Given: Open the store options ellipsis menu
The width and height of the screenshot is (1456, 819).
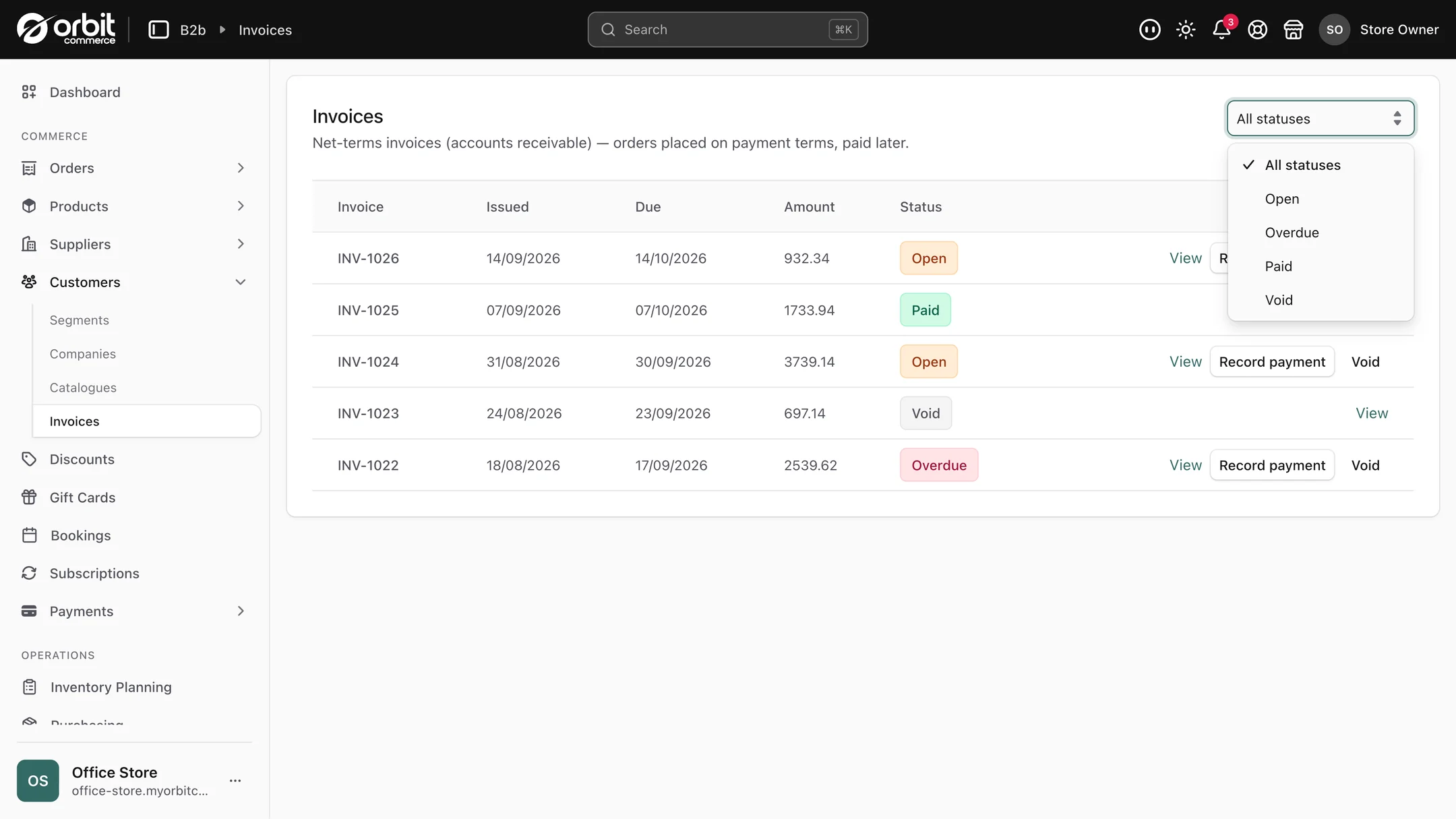Looking at the screenshot, I should click(x=235, y=781).
